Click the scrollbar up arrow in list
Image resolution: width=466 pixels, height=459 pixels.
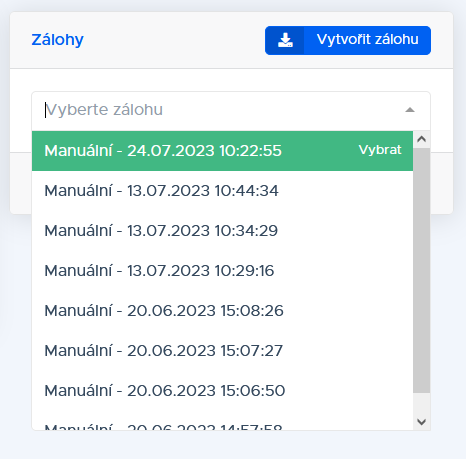pos(422,139)
